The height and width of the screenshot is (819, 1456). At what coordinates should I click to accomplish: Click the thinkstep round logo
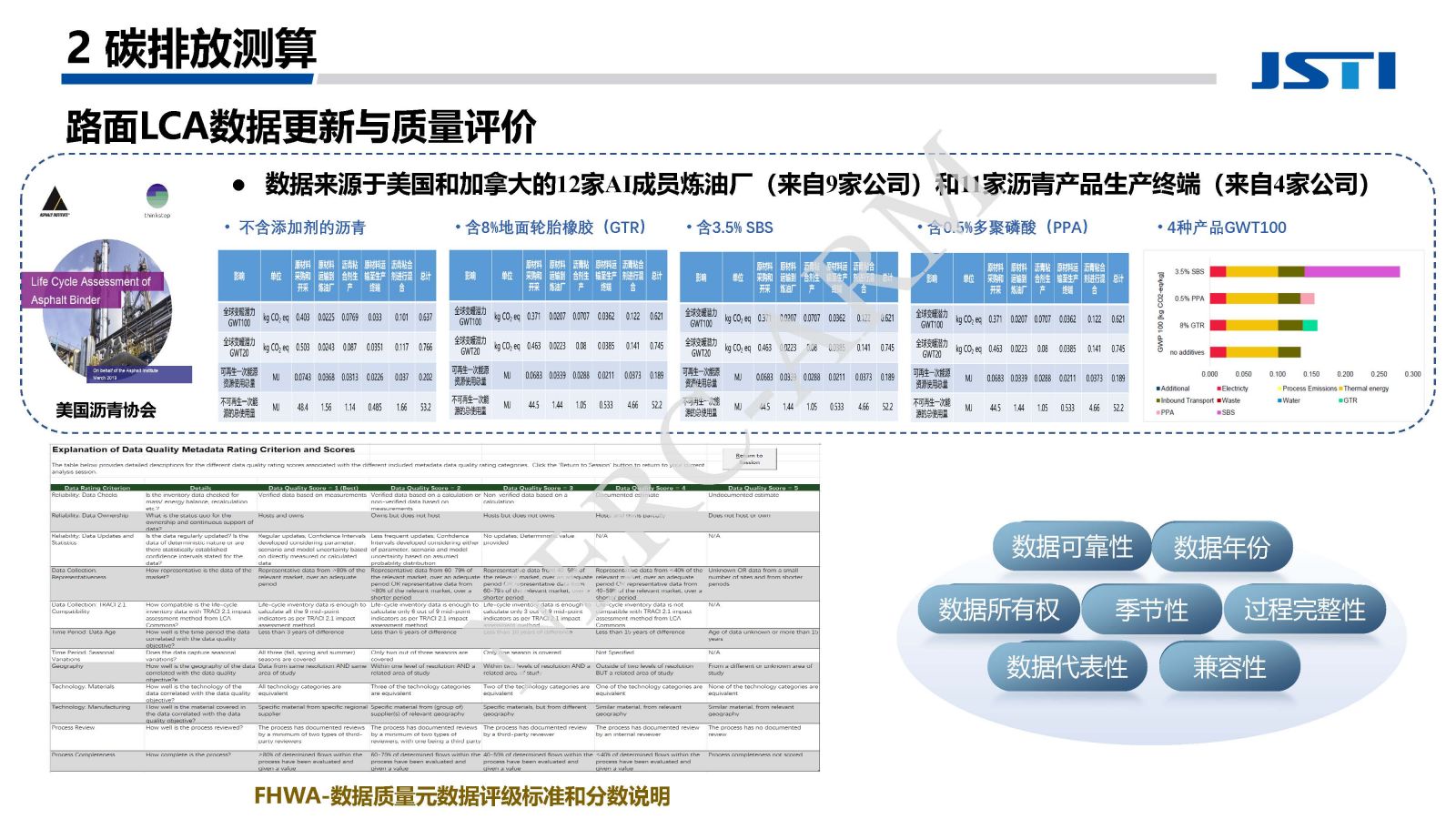[157, 197]
